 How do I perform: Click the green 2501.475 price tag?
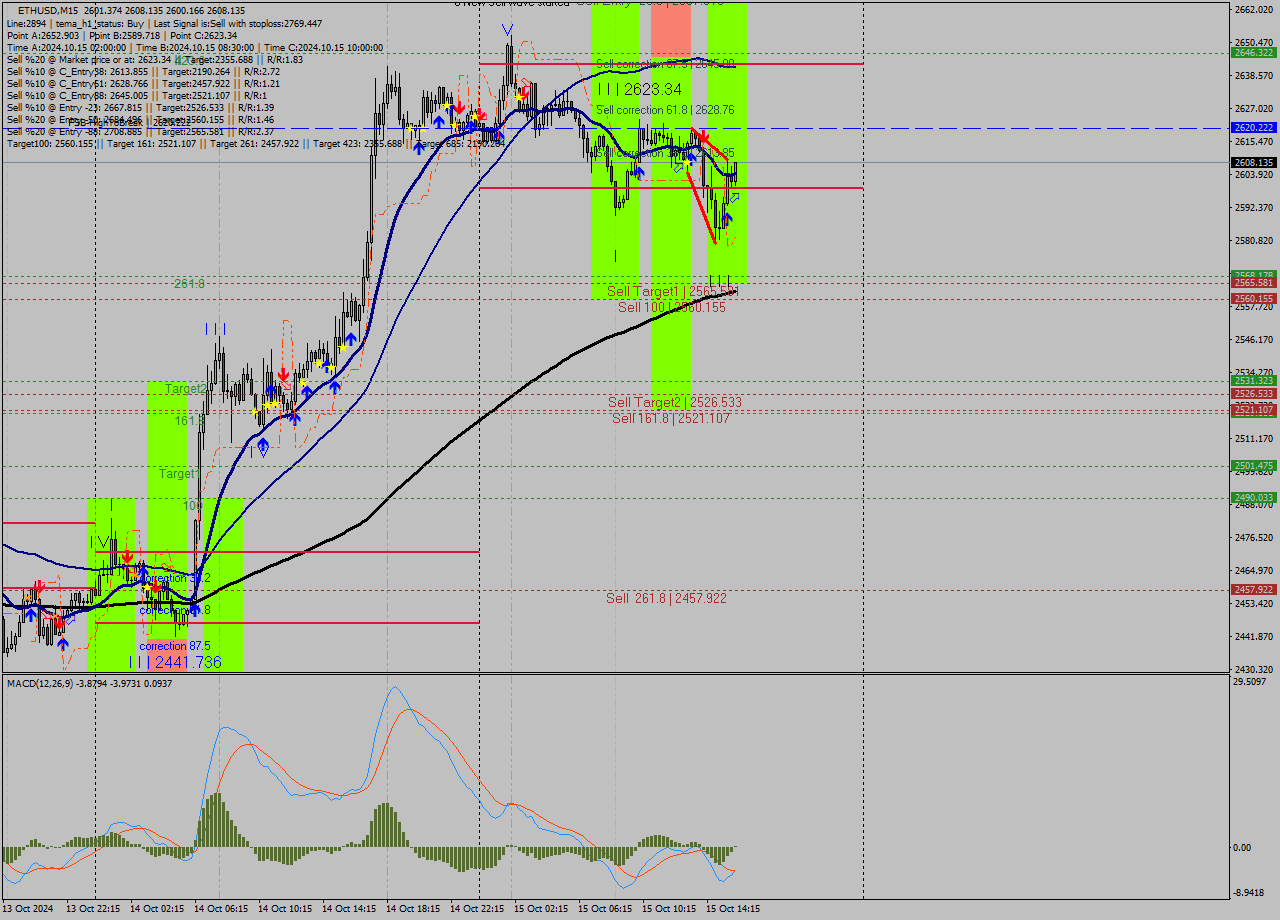pyautogui.click(x=1253, y=466)
